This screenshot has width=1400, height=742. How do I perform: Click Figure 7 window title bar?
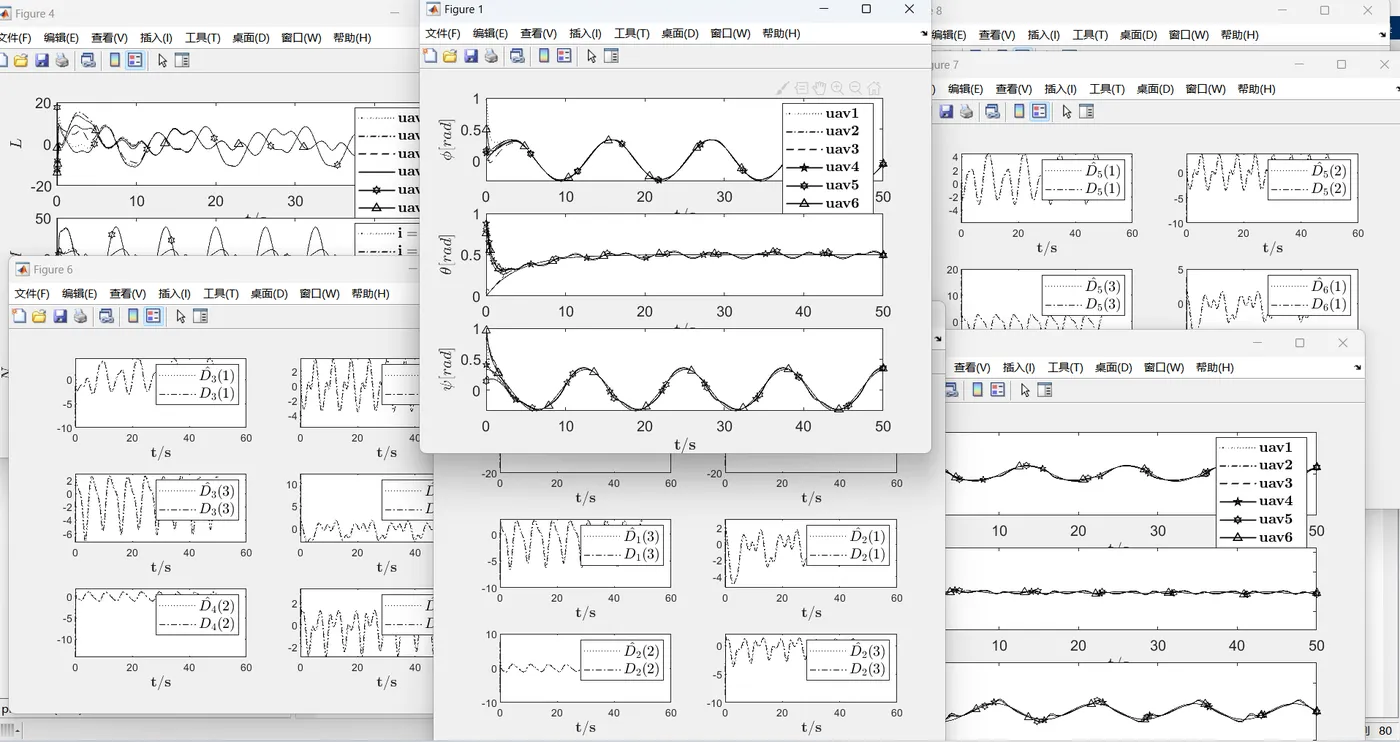[1100, 65]
